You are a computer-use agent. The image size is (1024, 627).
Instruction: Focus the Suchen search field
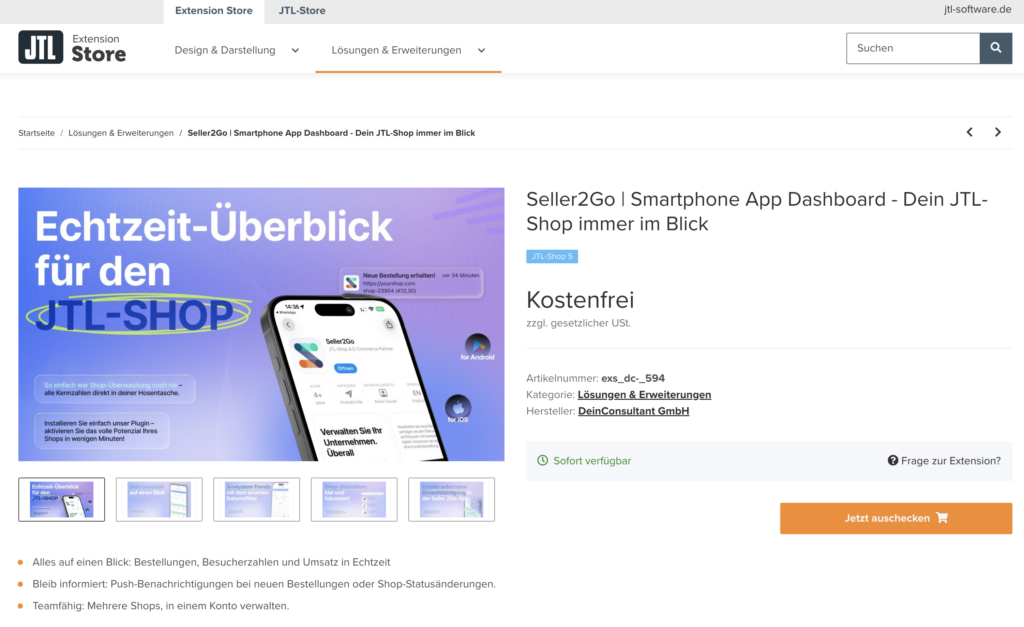pos(912,48)
